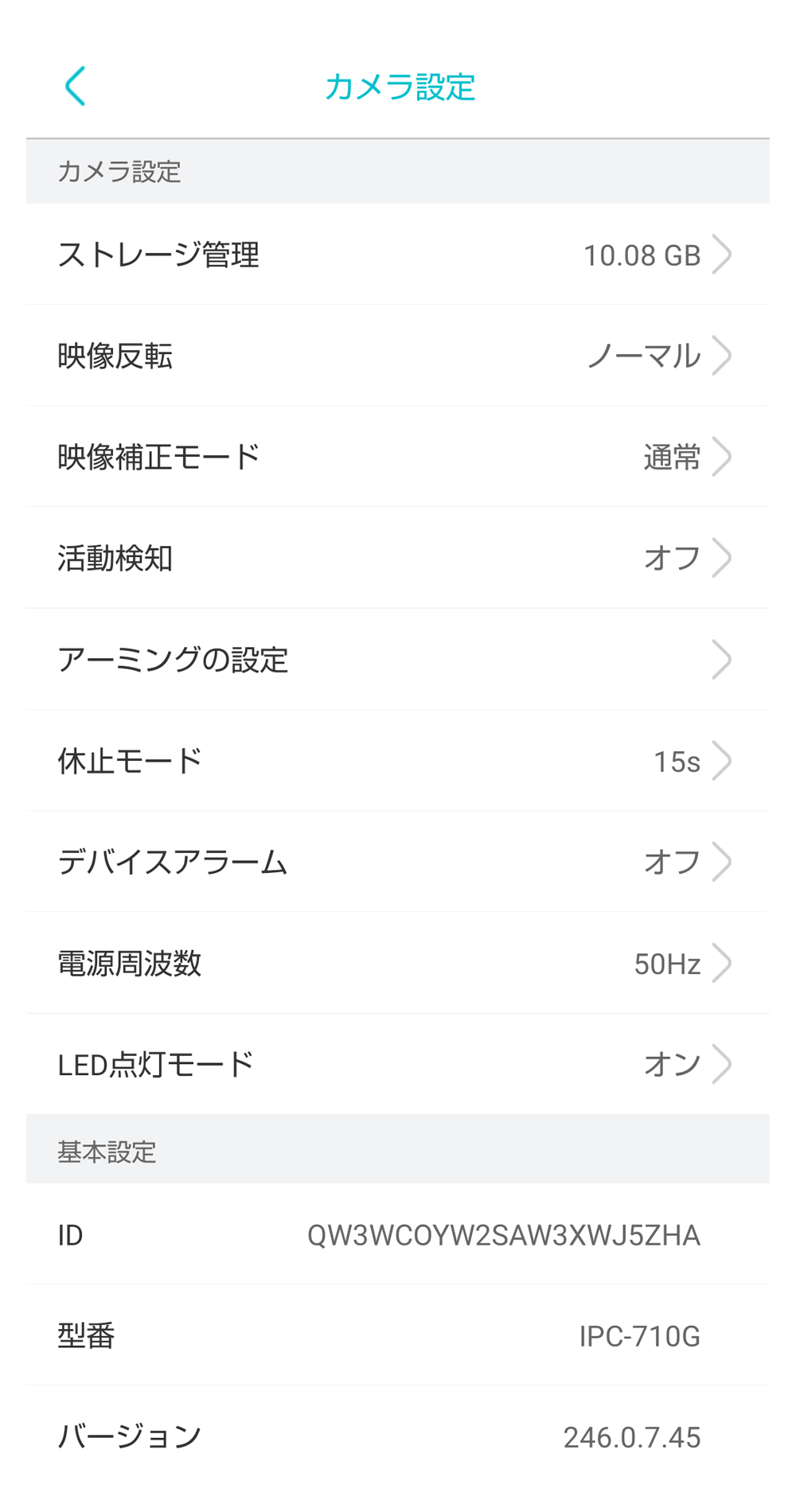Open 休止モード sleep mode setting
This screenshot has height=1512, width=796.
[130, 761]
